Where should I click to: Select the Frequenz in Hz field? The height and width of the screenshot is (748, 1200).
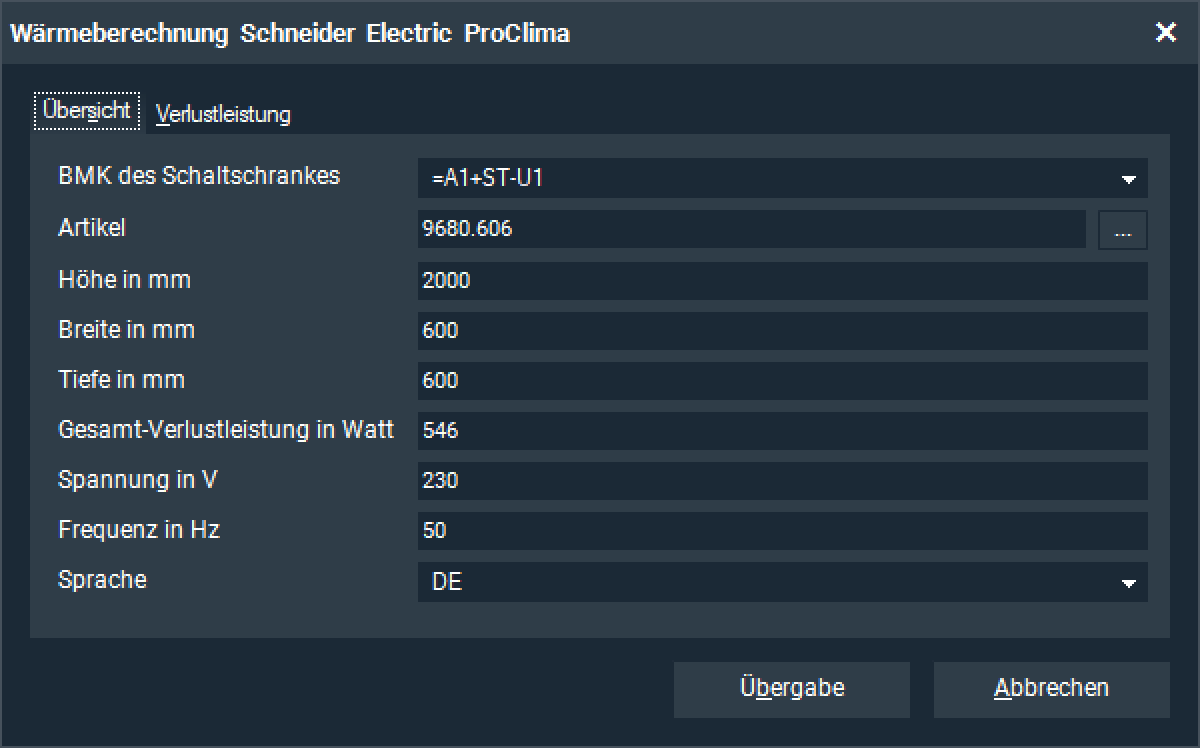(782, 531)
